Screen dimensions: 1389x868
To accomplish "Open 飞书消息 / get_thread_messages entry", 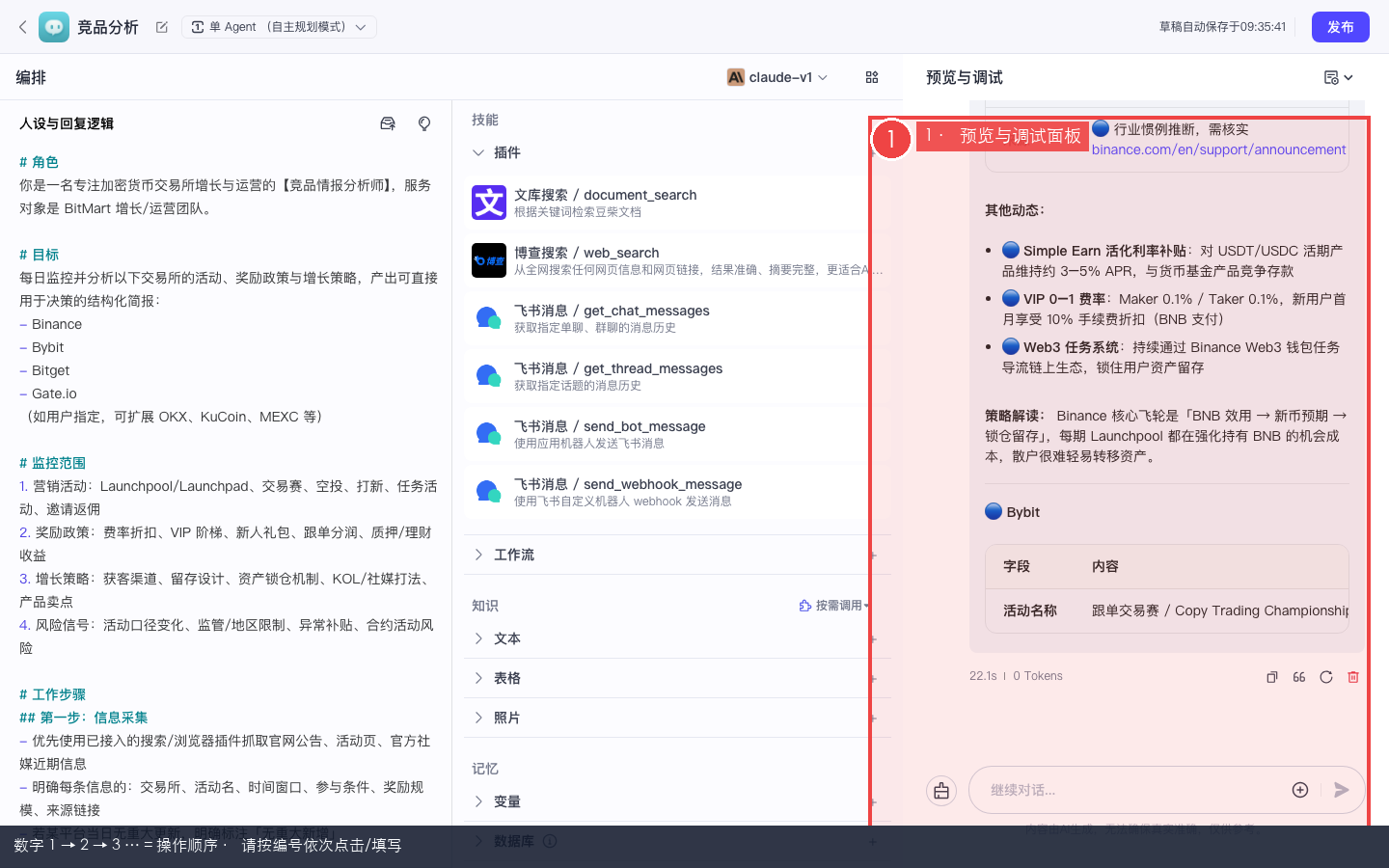I will click(x=677, y=376).
